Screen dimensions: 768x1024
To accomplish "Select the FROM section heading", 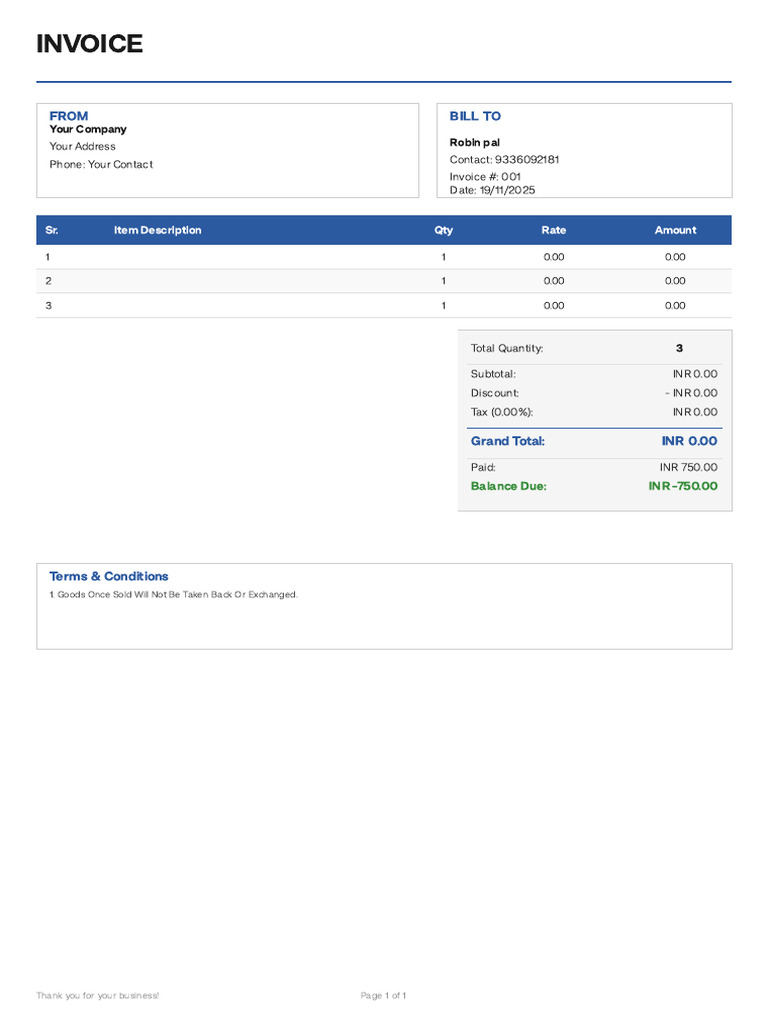I will coord(69,116).
